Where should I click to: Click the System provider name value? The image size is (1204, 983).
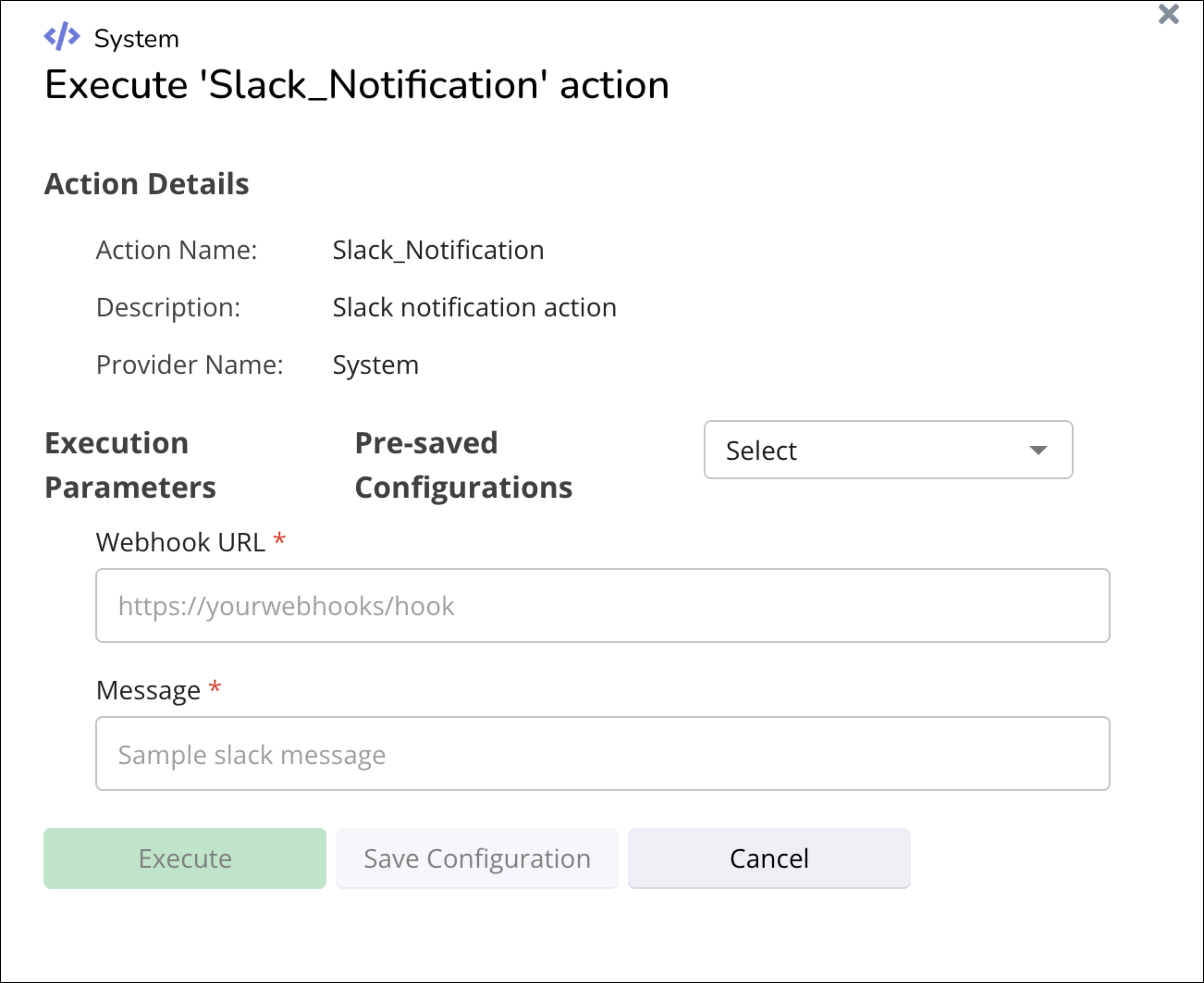(376, 365)
